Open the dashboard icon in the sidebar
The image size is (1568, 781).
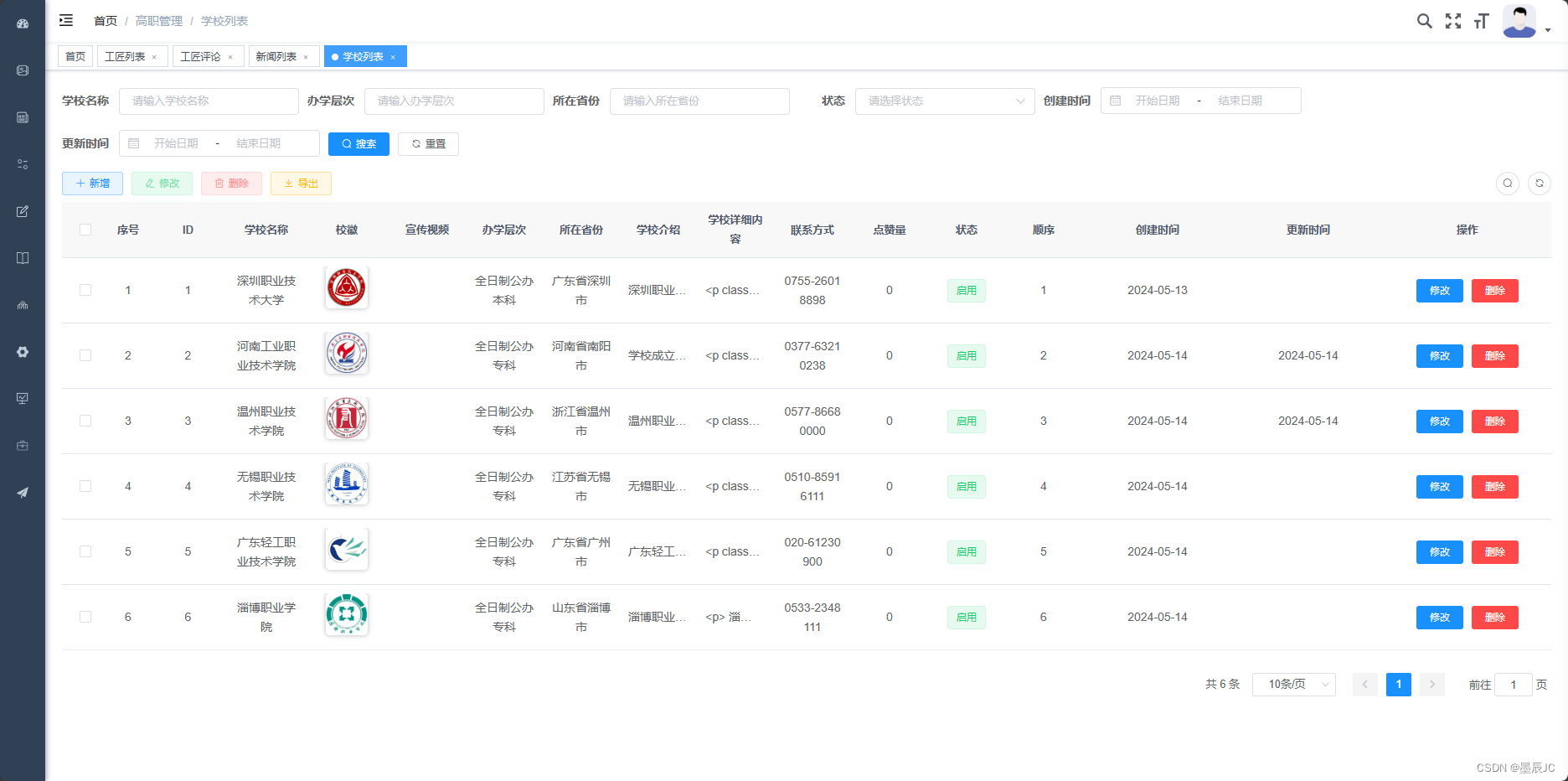[x=23, y=23]
